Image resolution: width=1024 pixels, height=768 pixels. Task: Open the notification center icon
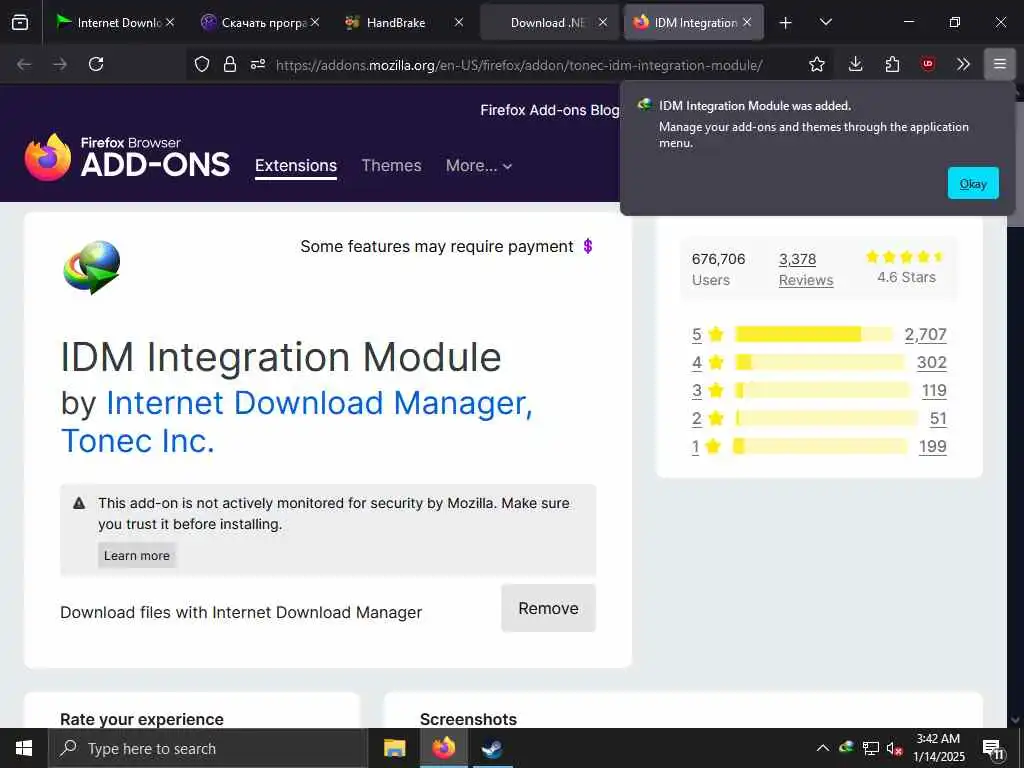(x=993, y=748)
